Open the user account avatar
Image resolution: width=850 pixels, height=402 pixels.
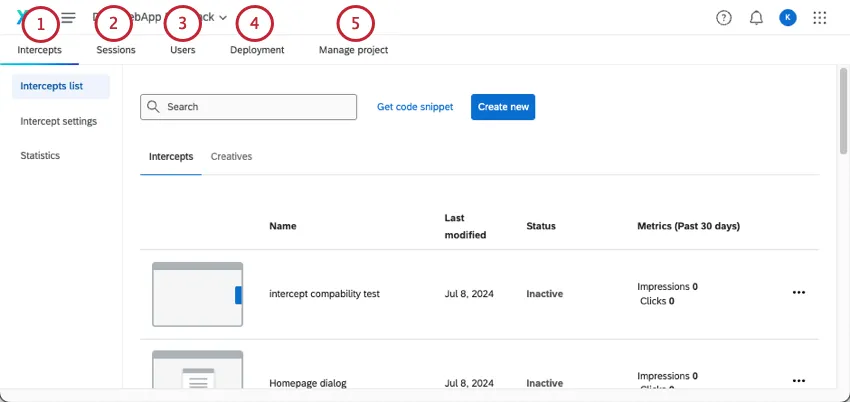(788, 18)
